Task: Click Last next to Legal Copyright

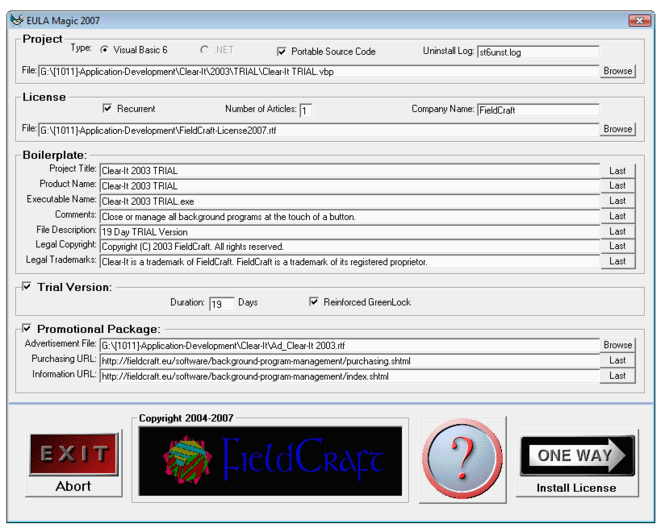Action: [618, 246]
